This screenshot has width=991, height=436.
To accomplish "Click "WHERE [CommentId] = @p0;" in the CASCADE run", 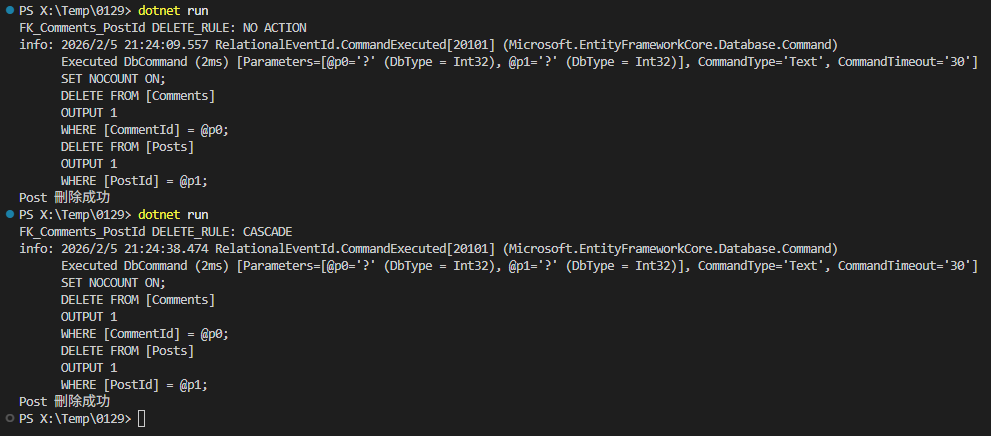I will pyautogui.click(x=144, y=333).
